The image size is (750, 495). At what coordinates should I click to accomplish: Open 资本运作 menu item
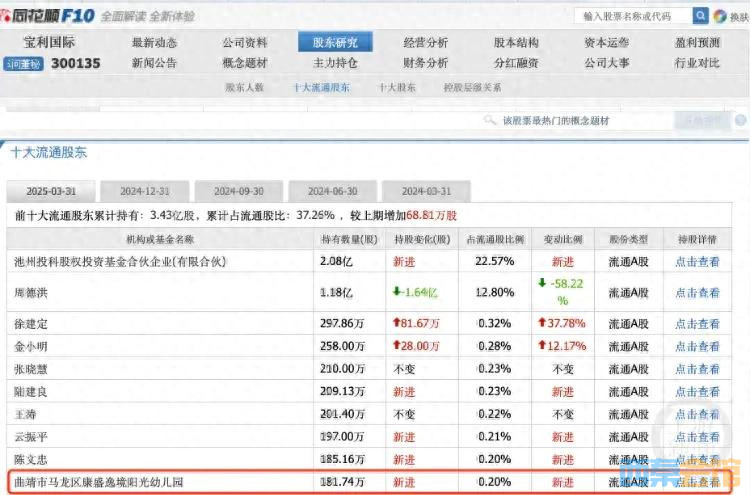pos(607,43)
